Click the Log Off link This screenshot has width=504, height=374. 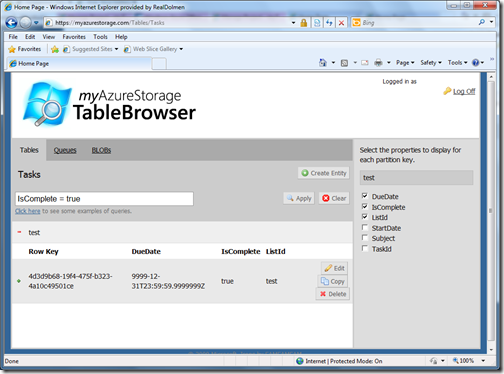pyautogui.click(x=464, y=91)
